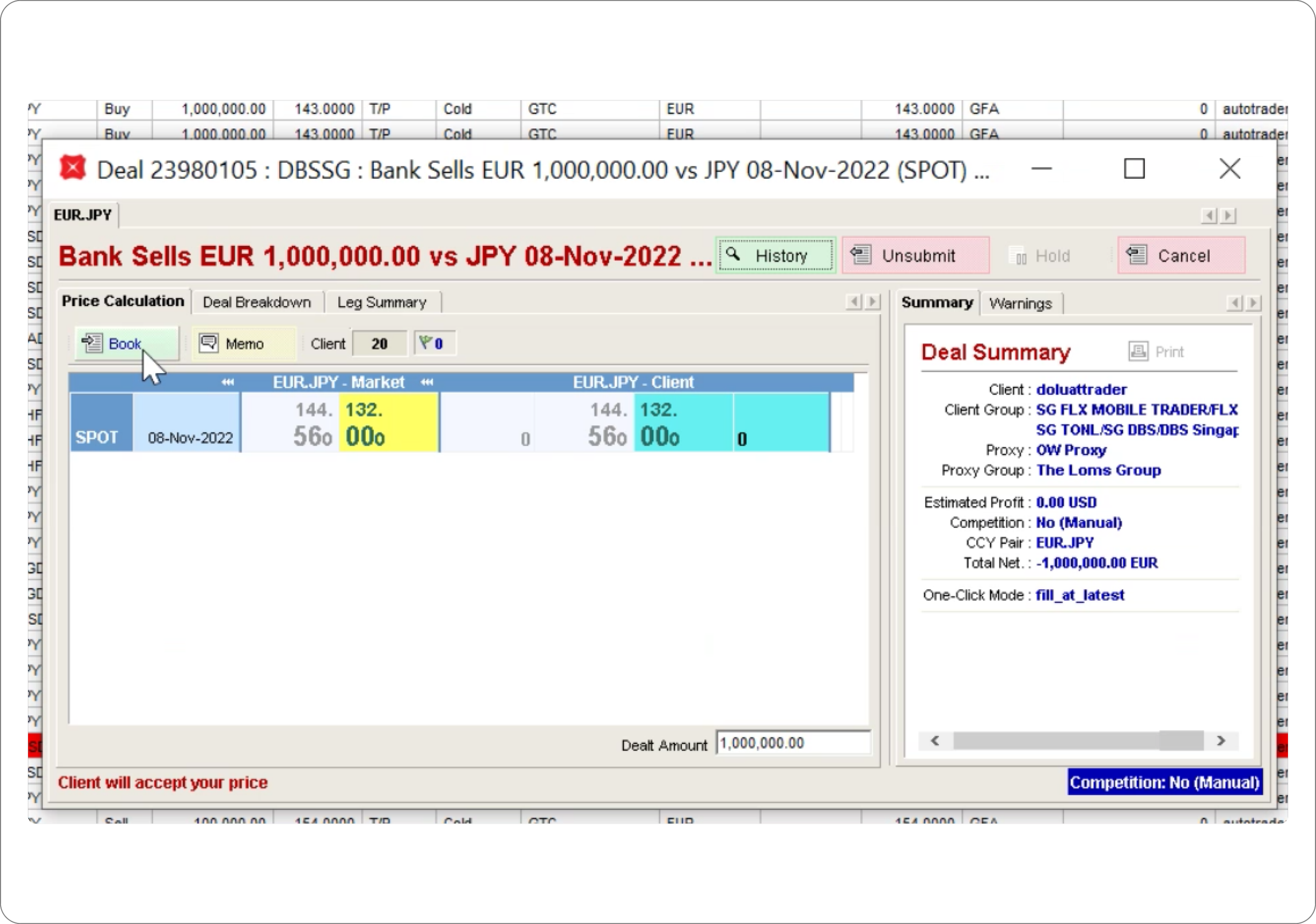Click the Dealt Amount input field
The width and height of the screenshot is (1316, 924).
tap(793, 743)
